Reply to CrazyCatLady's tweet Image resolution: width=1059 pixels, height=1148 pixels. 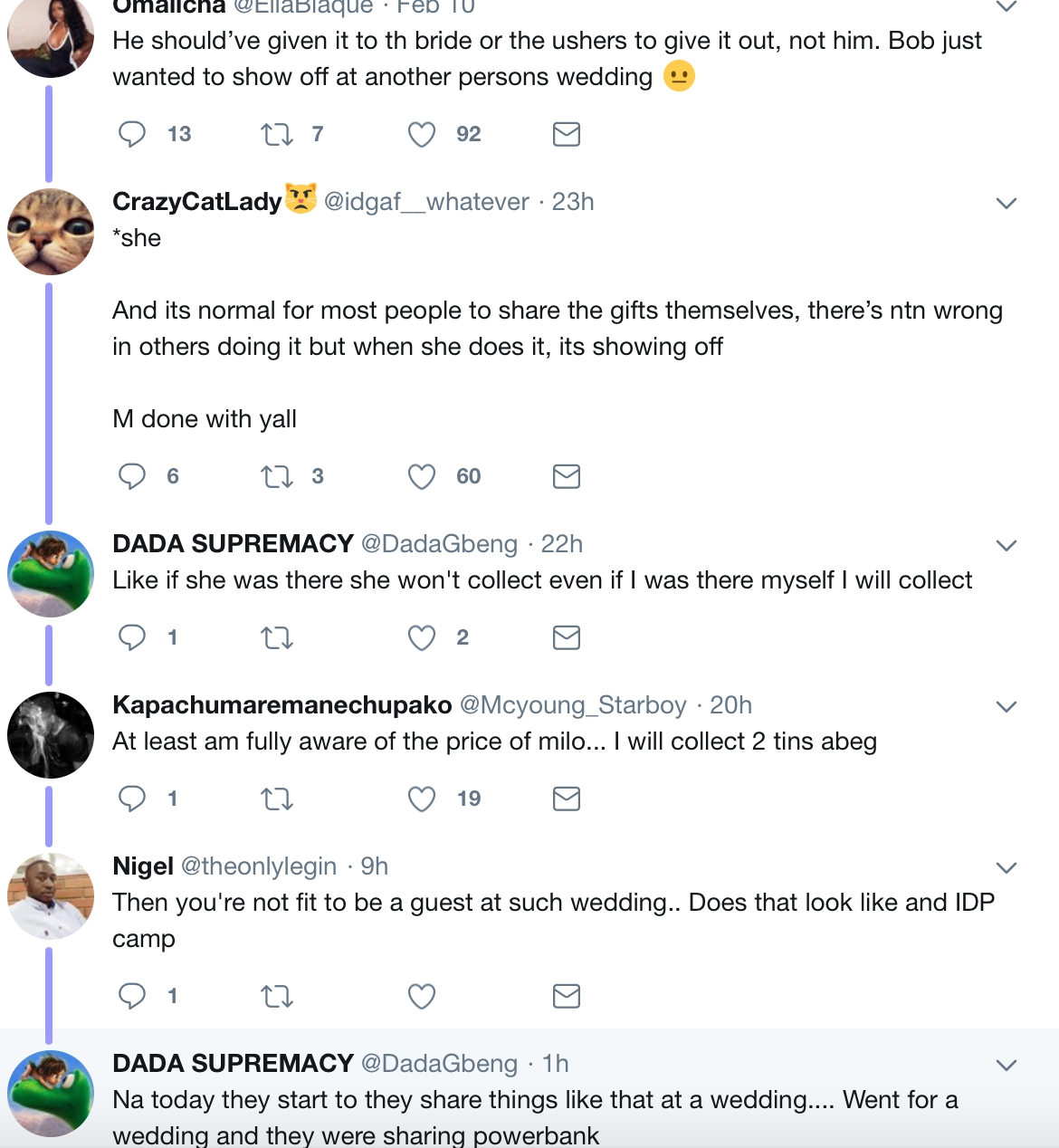(132, 476)
